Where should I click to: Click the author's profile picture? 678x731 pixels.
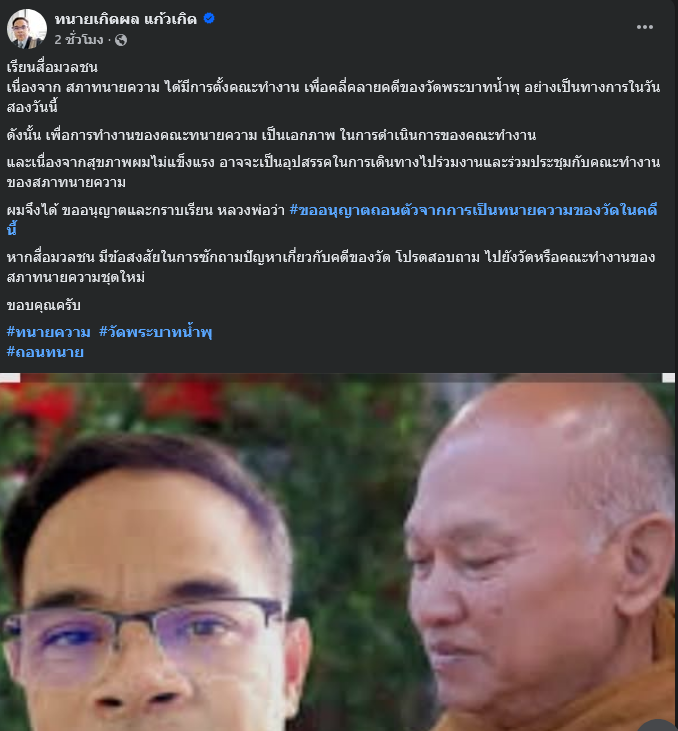tap(27, 29)
